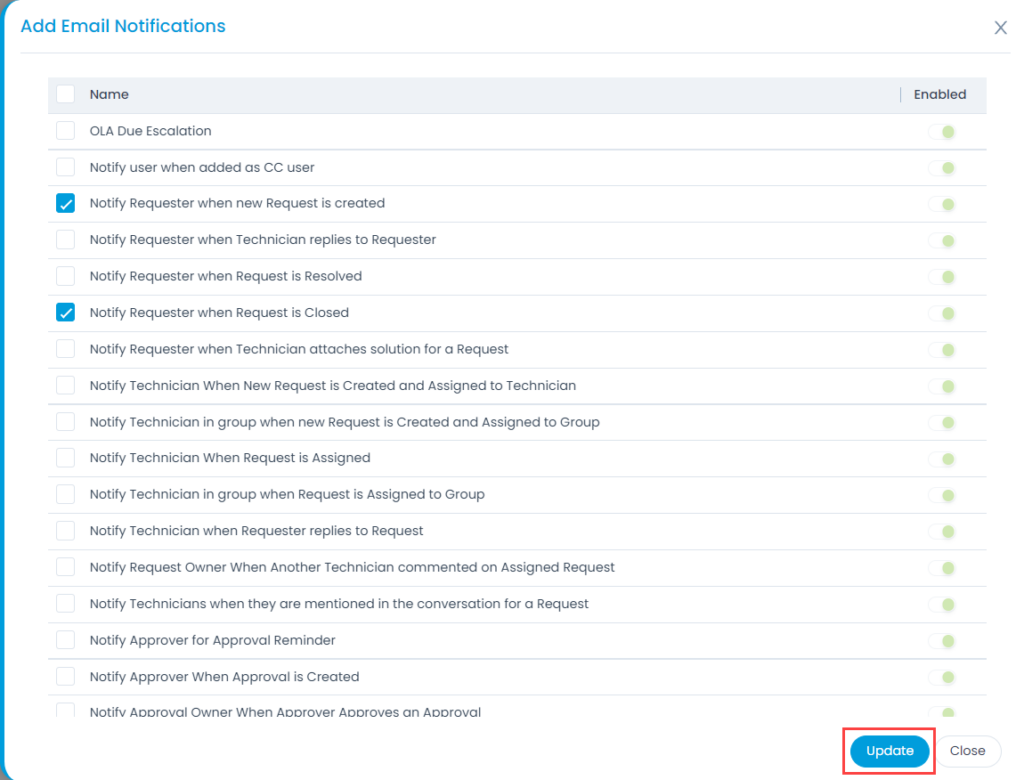Screen dimensions: 1024x780
Task: Check Notify Request Owner When Another Technician commented
Action: coord(65,567)
